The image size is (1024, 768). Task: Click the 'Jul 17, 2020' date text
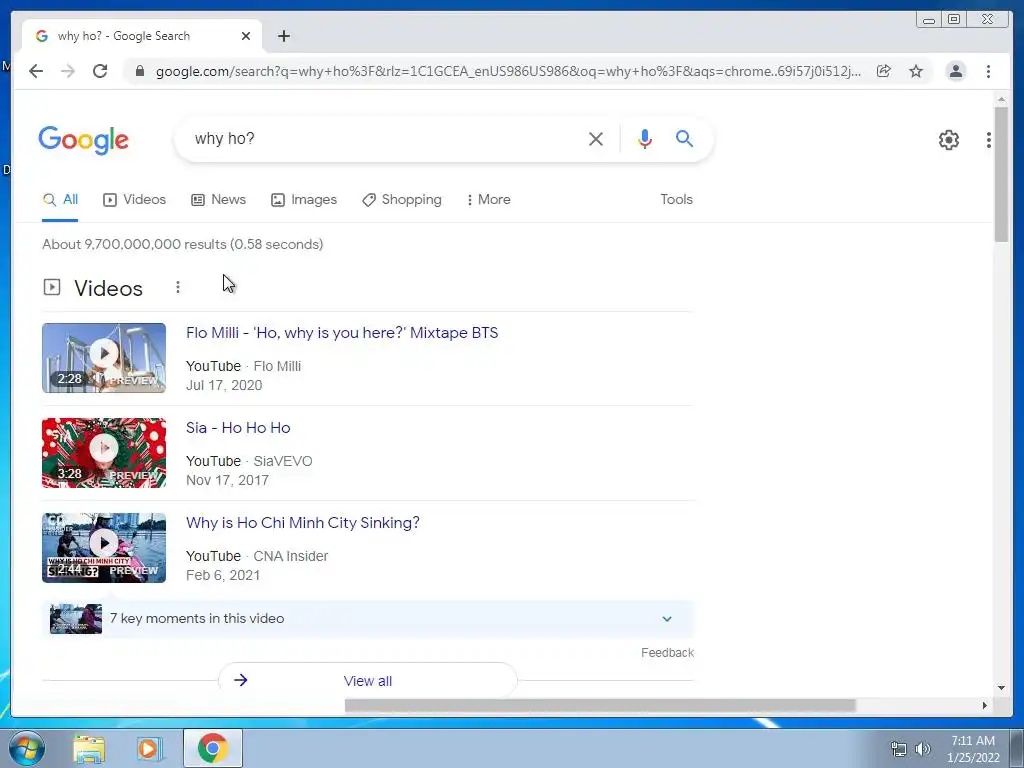coord(224,385)
